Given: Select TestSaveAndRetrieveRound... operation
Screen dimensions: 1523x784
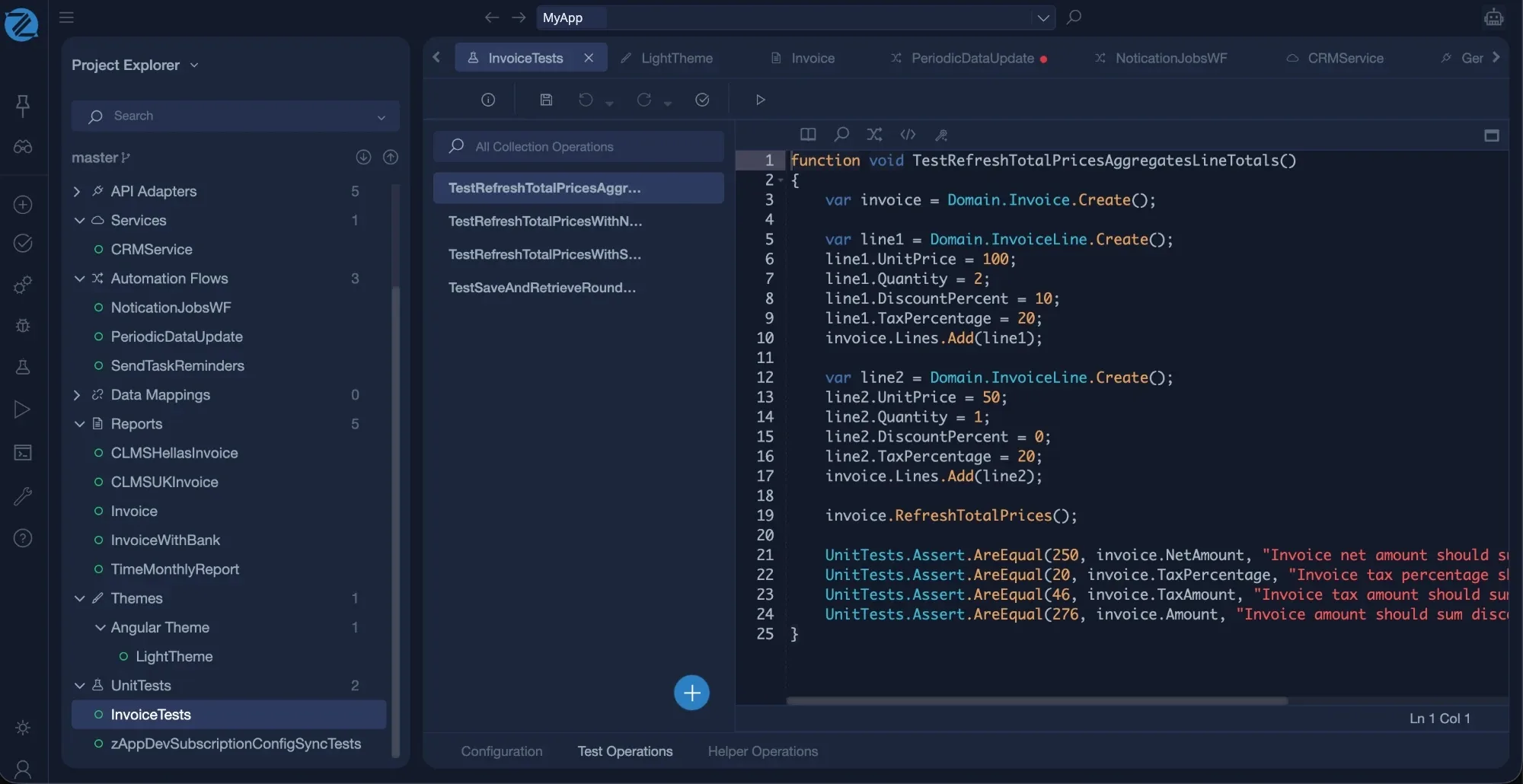Looking at the screenshot, I should (x=578, y=288).
